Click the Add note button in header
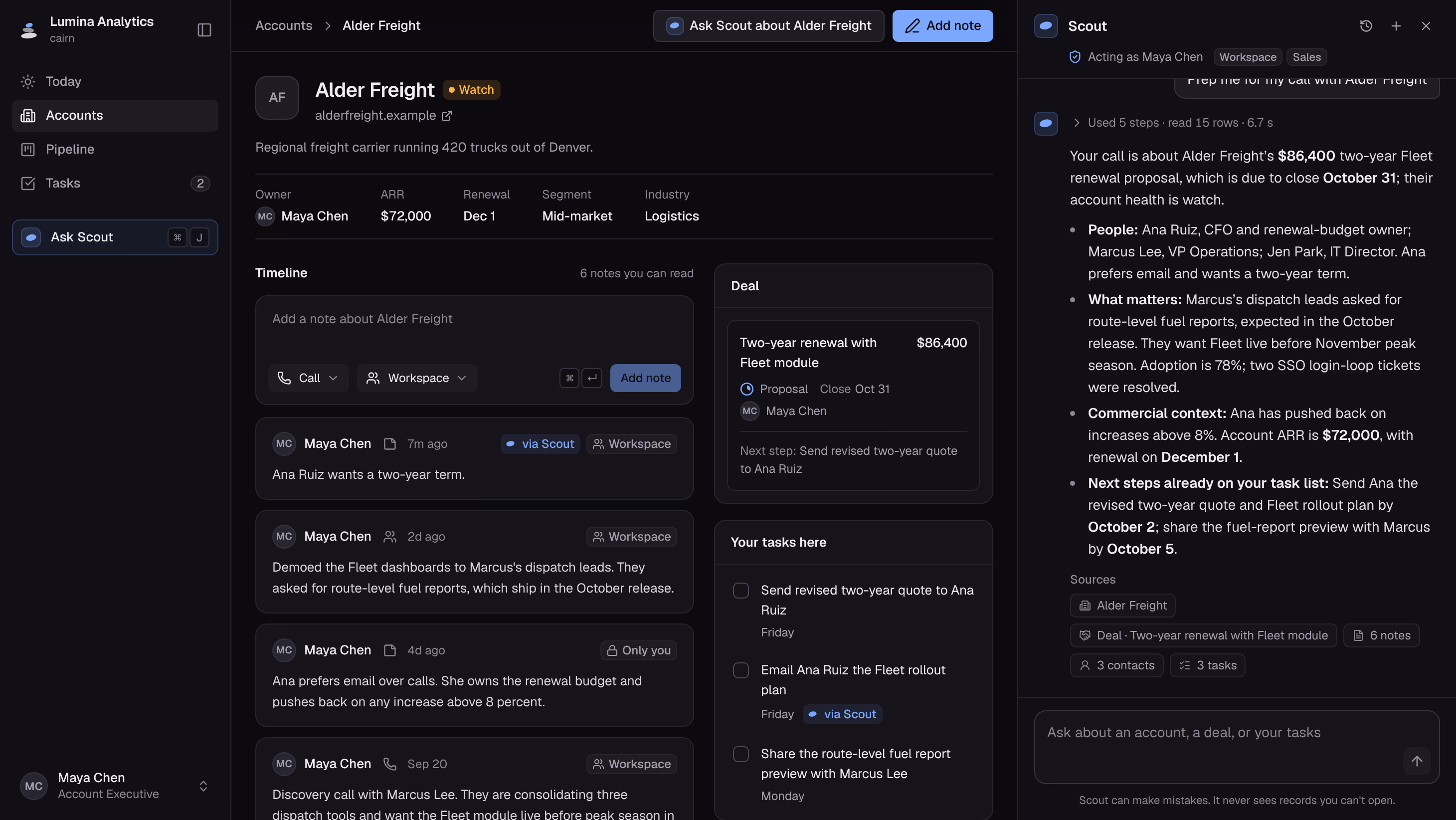This screenshot has width=1456, height=820. click(942, 25)
